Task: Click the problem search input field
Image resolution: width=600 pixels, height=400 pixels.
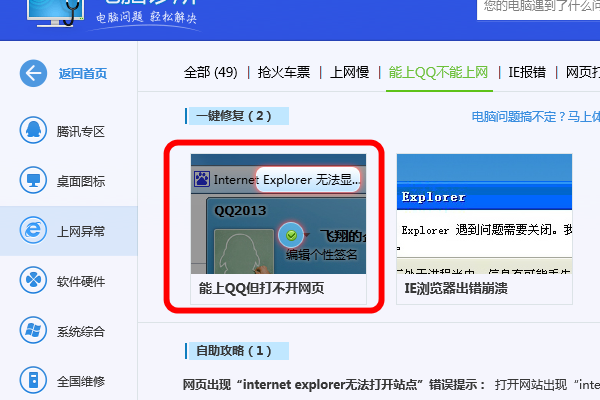Action: click(x=538, y=10)
